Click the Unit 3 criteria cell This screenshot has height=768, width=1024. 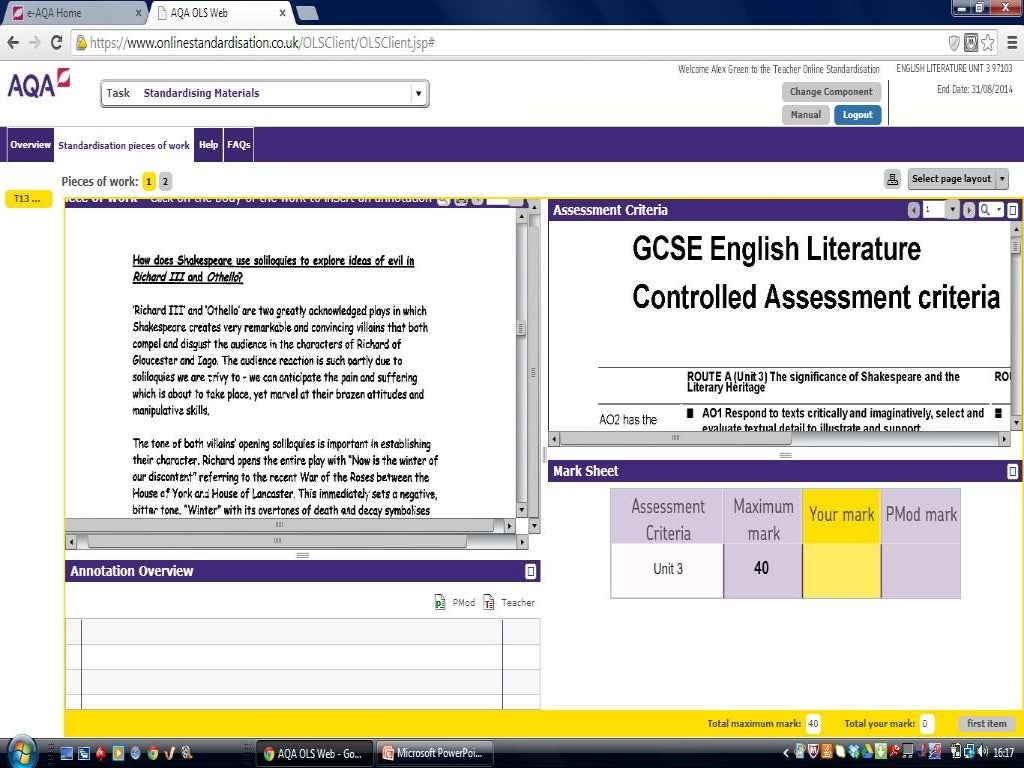(x=667, y=569)
